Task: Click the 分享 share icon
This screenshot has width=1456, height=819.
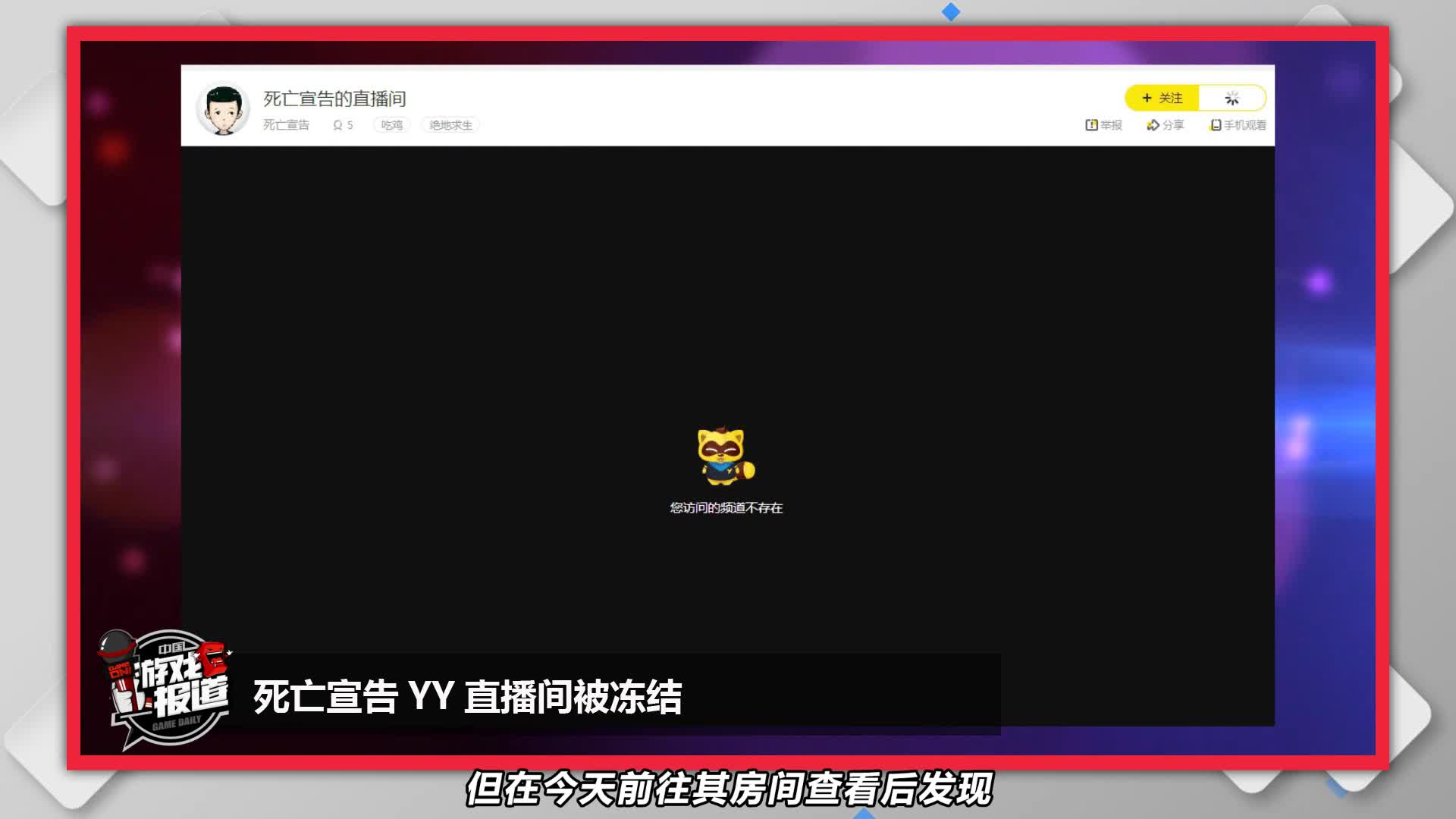Action: [1153, 125]
